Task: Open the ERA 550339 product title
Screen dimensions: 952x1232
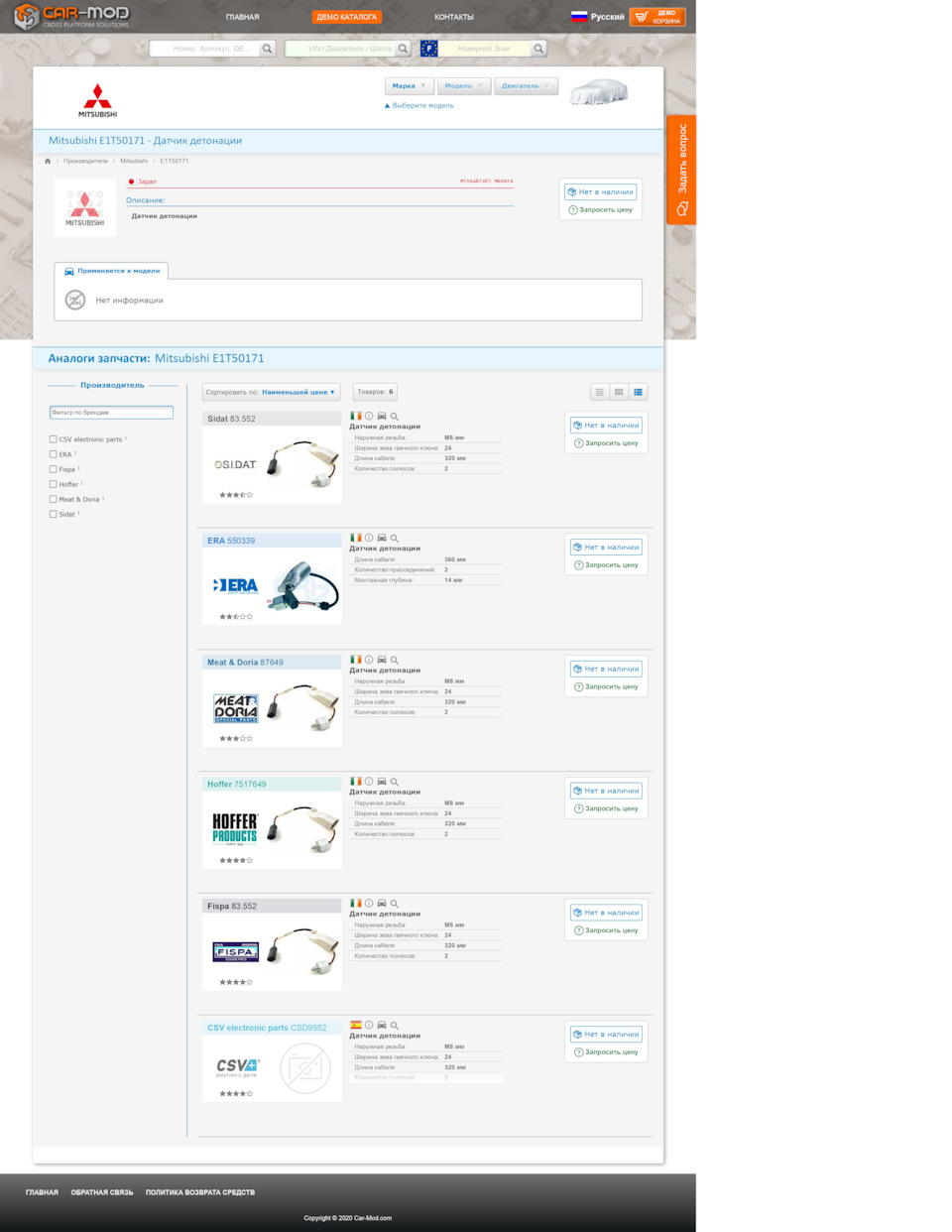Action: 231,541
